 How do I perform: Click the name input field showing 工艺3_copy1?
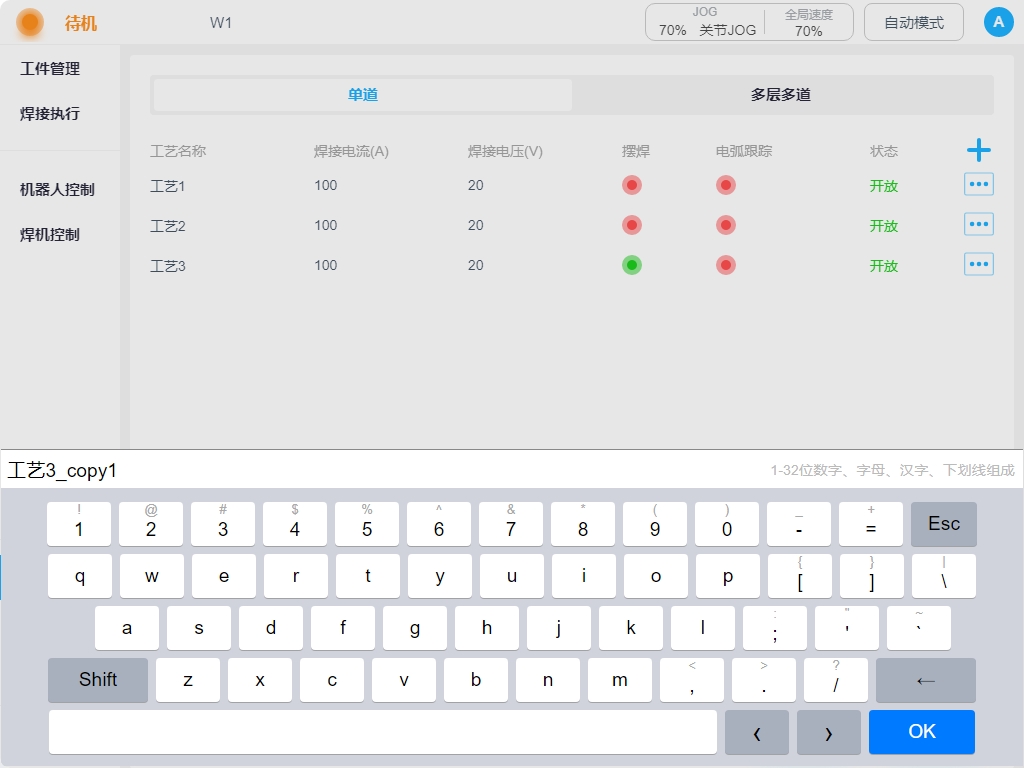380,470
